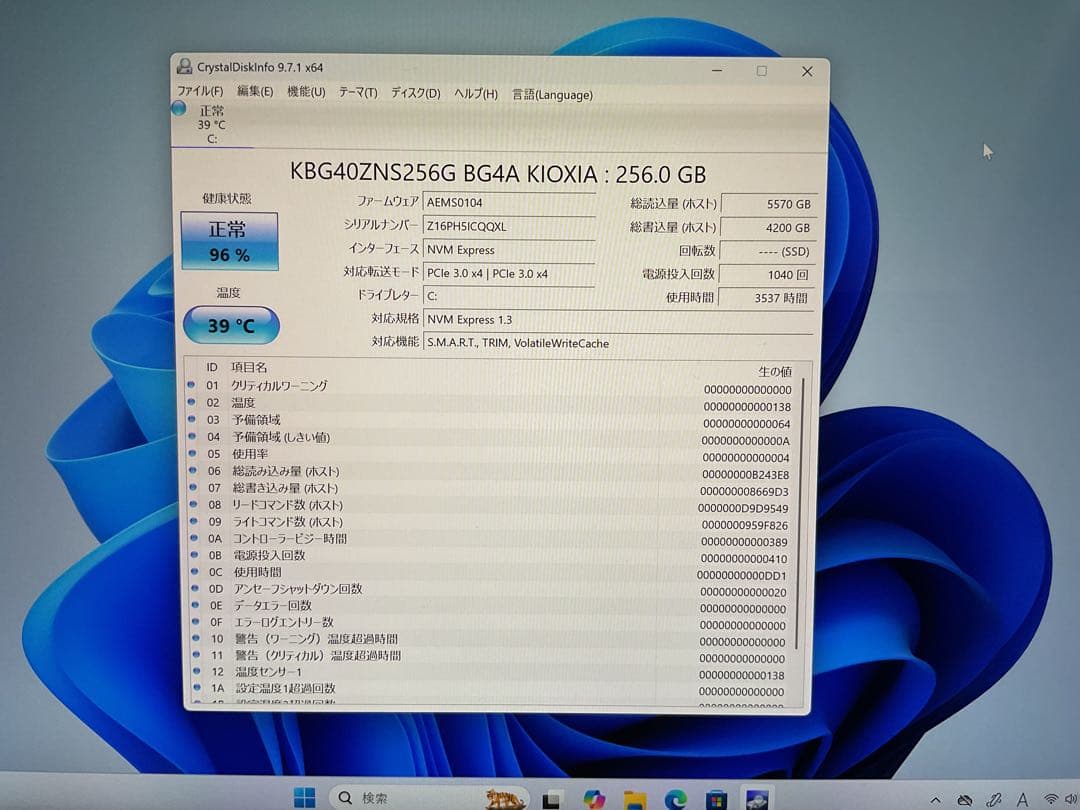Open Copilot from the taskbar
This screenshot has height=810, width=1080.
coord(594,799)
